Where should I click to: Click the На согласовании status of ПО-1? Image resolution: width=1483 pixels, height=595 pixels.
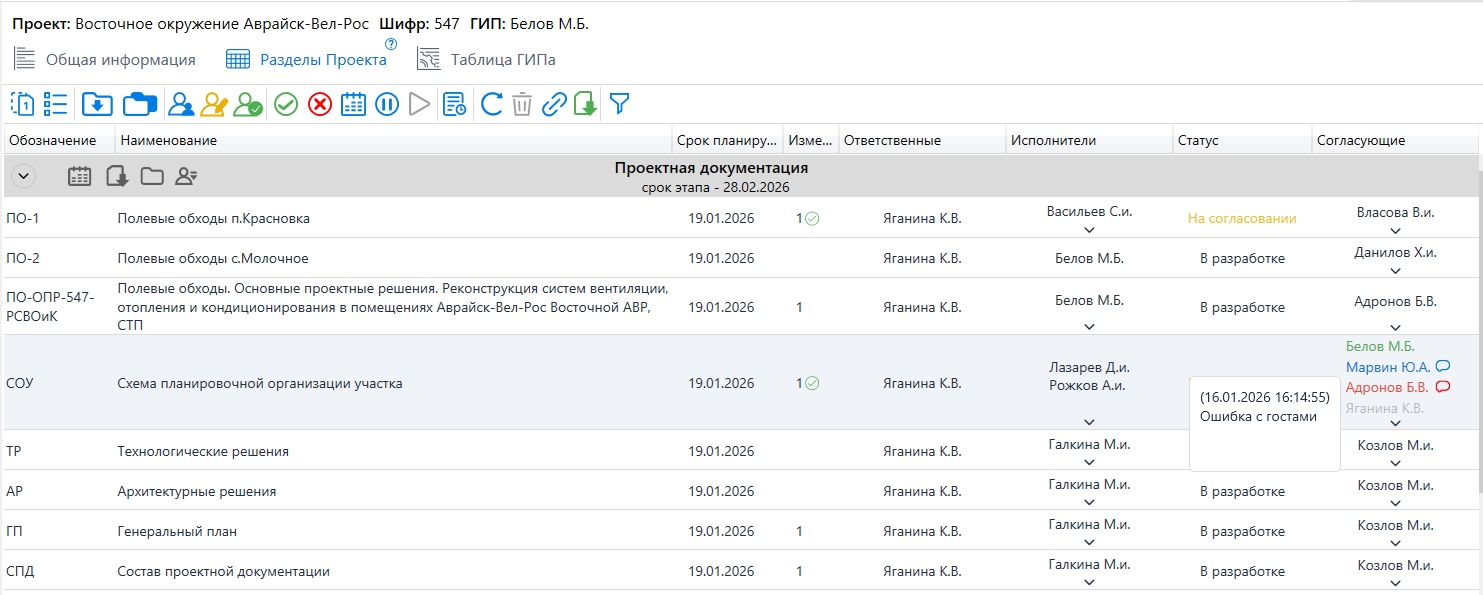[1242, 218]
